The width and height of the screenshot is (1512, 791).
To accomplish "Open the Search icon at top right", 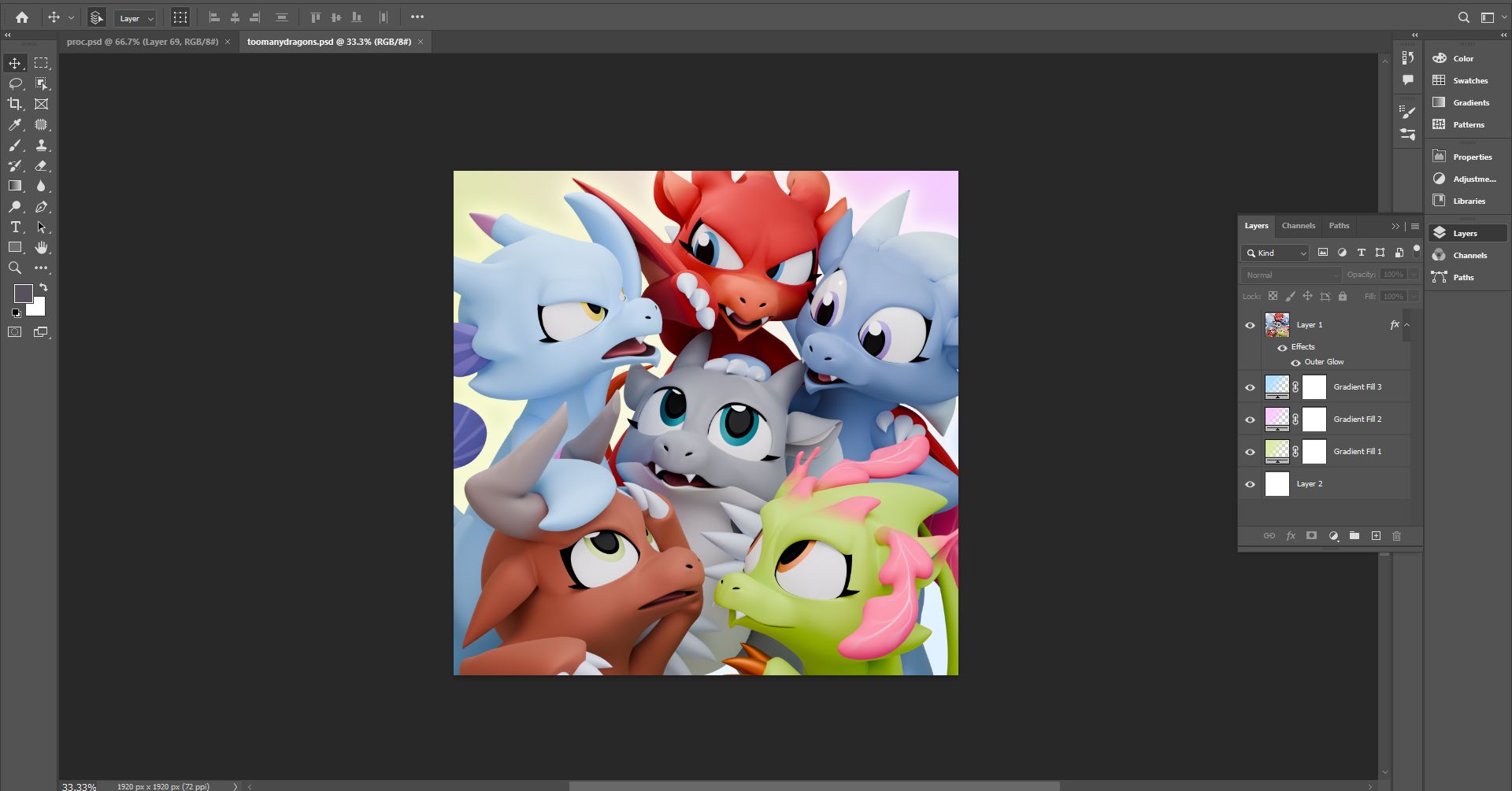I will (1464, 17).
